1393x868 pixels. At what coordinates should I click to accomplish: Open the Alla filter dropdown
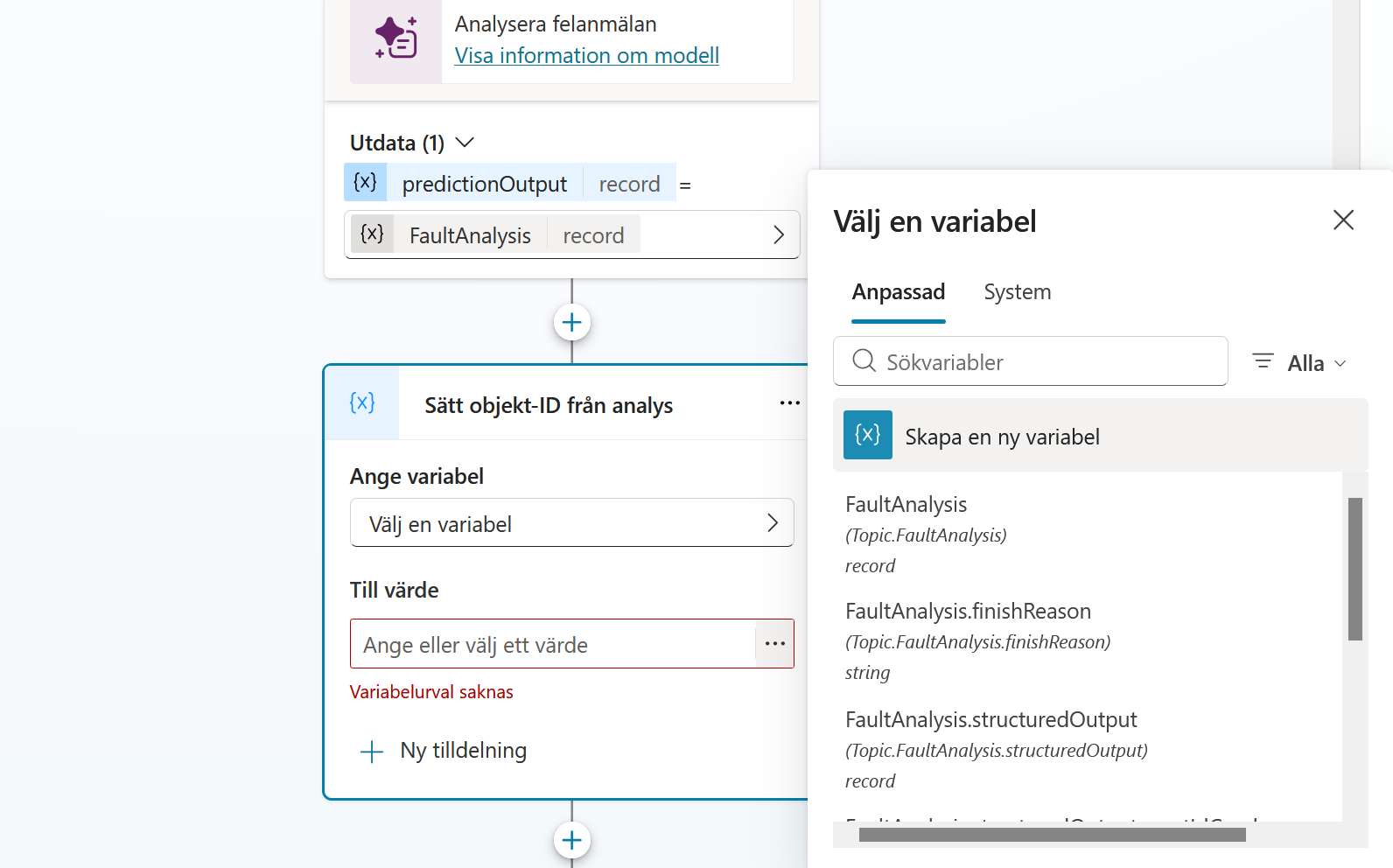[x=1299, y=362]
